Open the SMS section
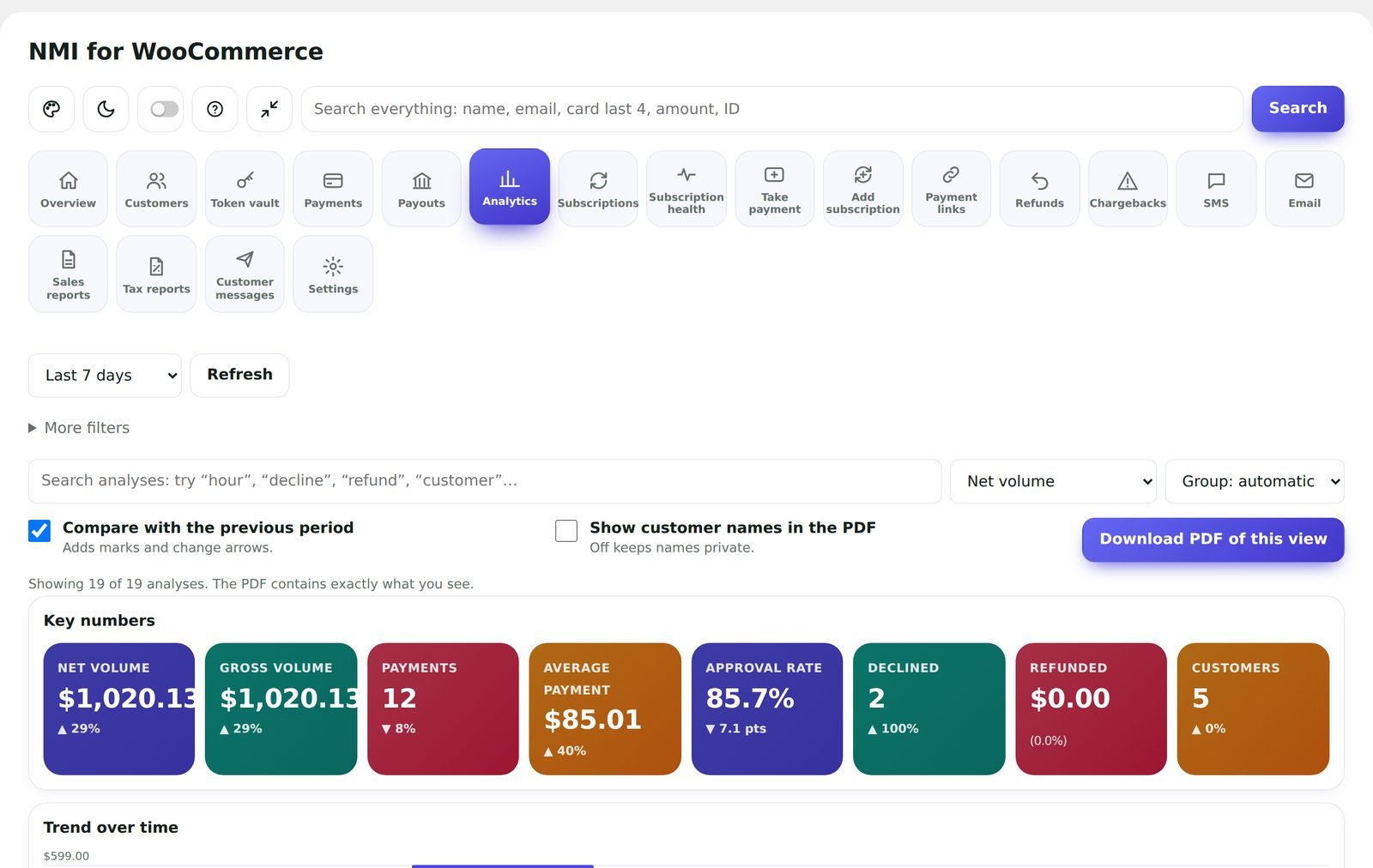The image size is (1373, 868). tap(1216, 189)
